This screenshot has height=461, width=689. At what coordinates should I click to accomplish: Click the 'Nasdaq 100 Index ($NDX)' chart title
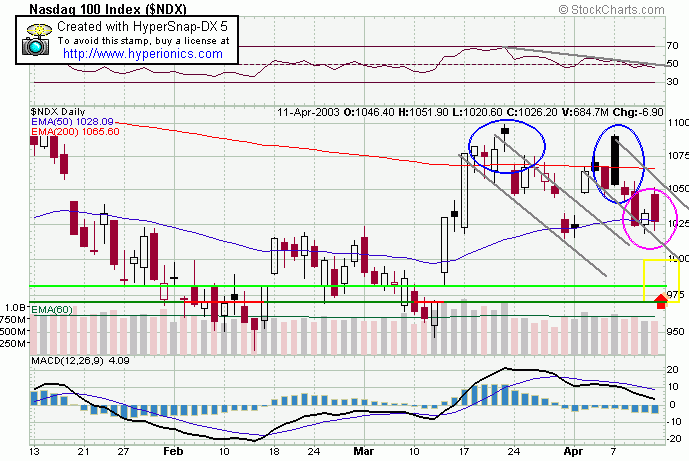pyautogui.click(x=108, y=9)
